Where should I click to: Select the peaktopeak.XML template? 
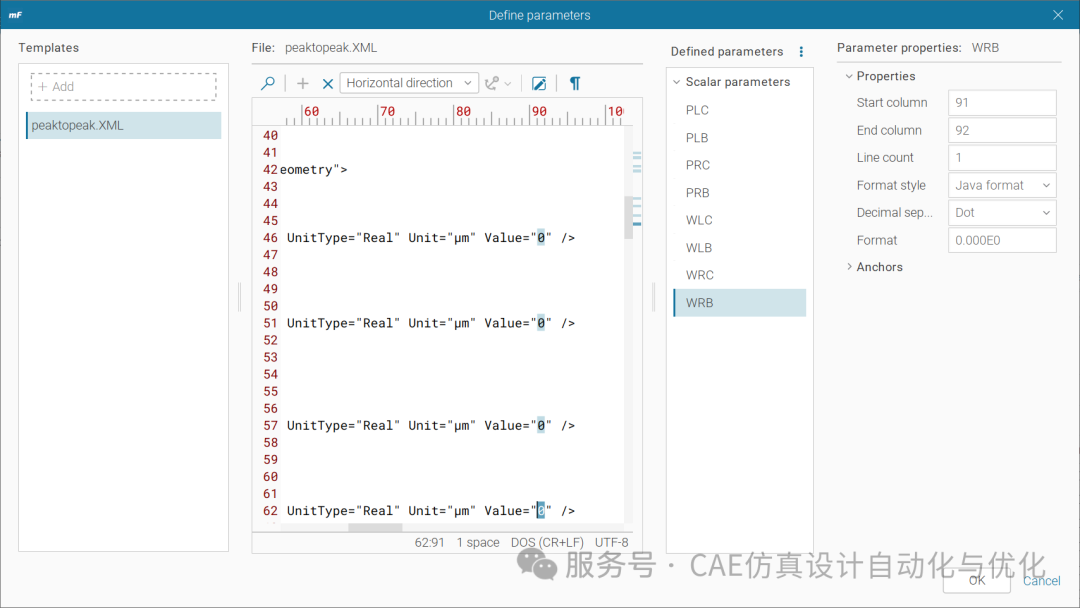click(x=124, y=125)
